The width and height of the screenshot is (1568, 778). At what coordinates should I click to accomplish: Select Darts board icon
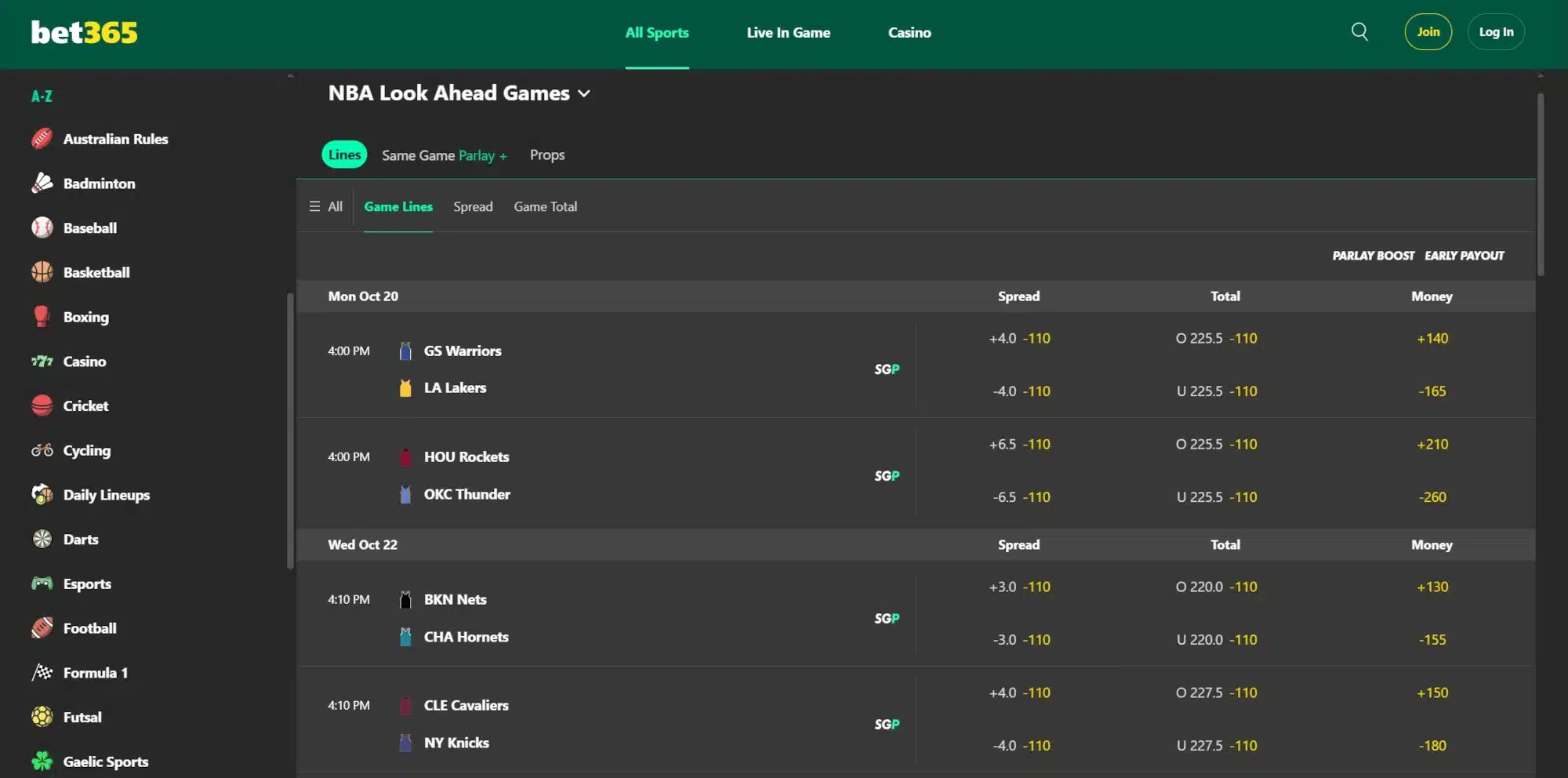[x=42, y=540]
